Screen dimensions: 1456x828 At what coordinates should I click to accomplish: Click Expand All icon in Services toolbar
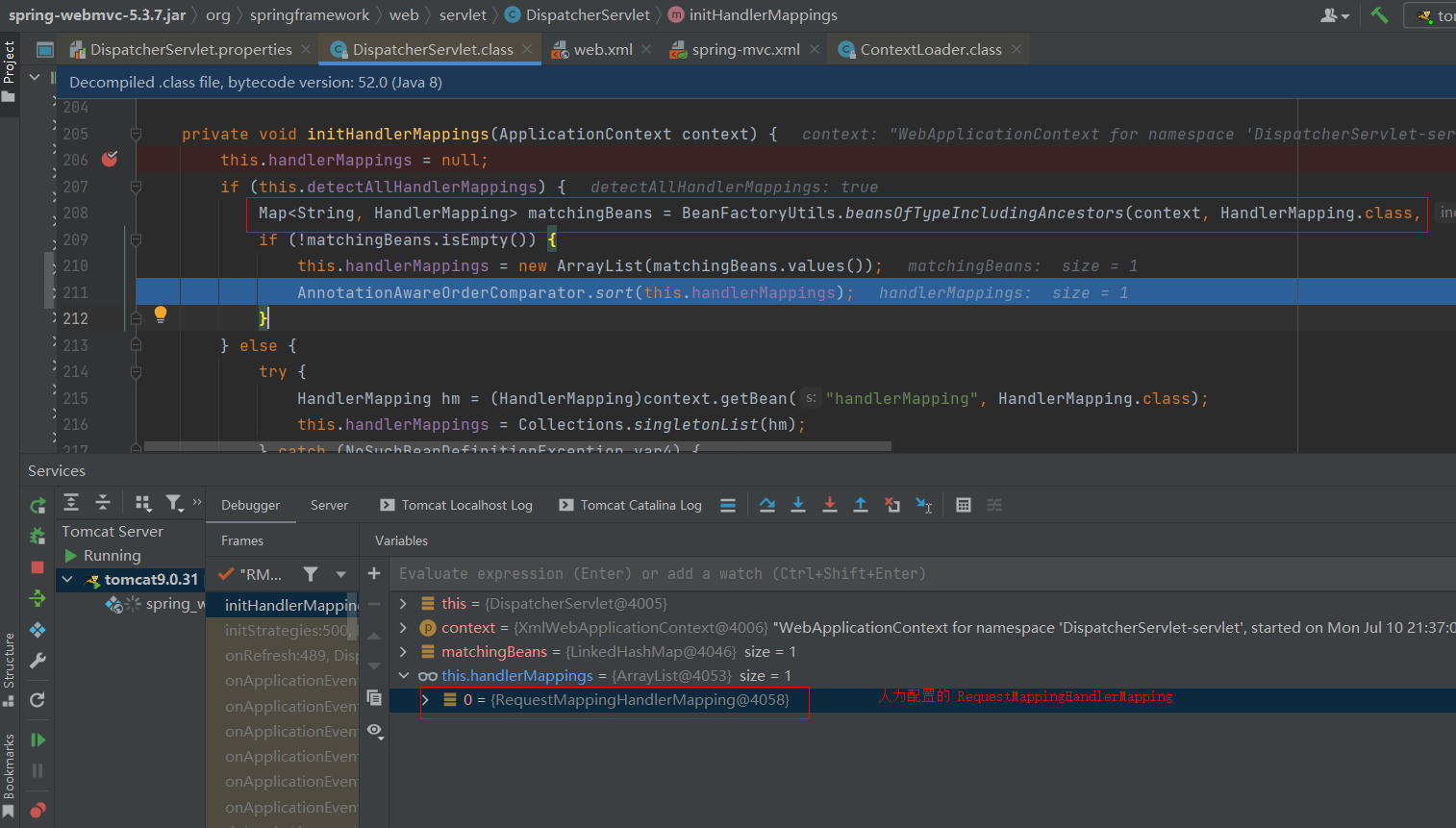click(x=71, y=502)
